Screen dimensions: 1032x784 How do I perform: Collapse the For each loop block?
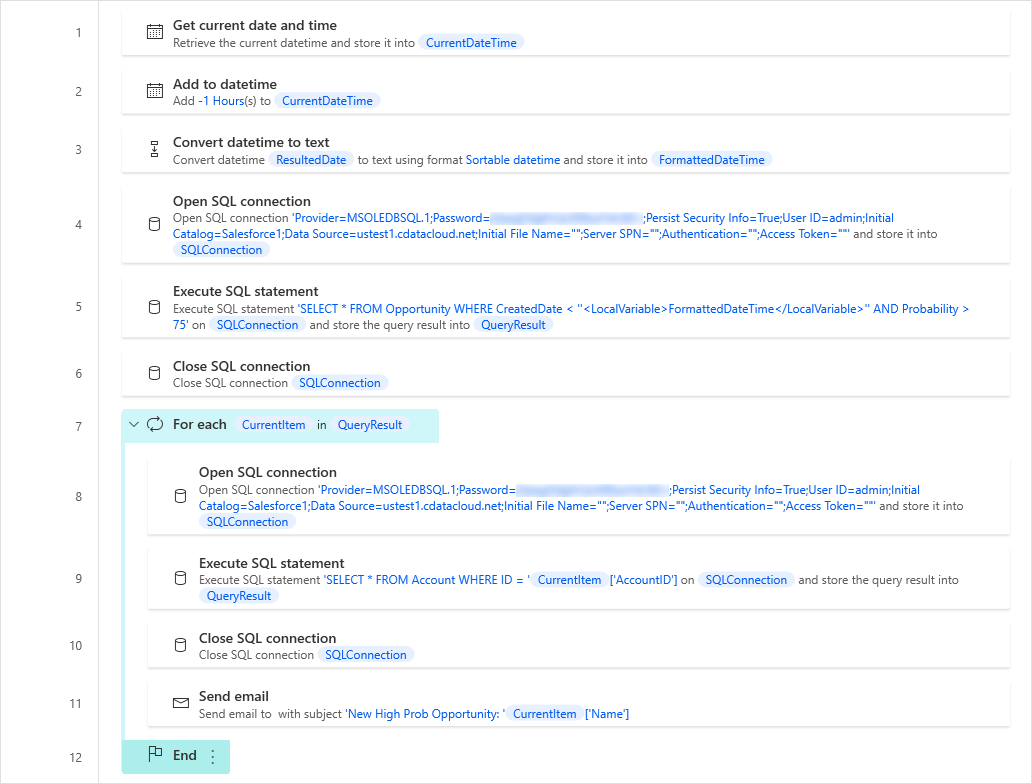point(134,425)
